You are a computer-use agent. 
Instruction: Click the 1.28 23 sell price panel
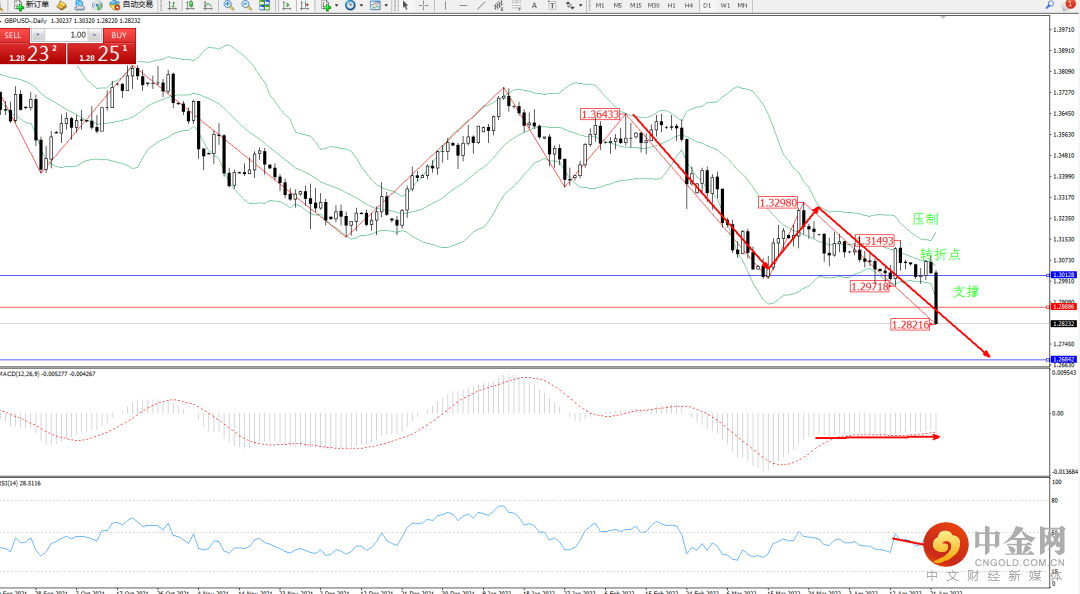coord(33,53)
